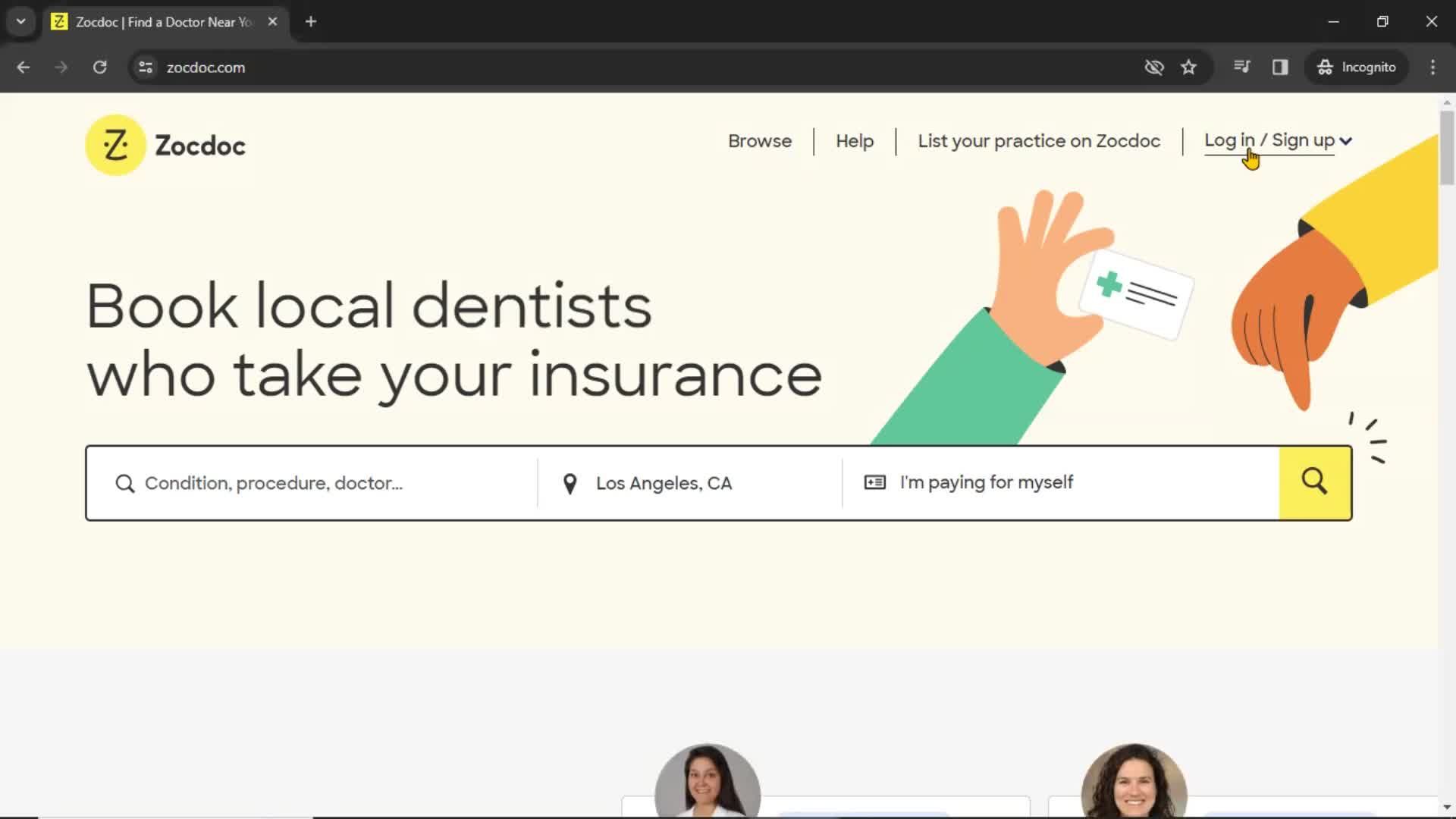Close the Zocdoc tab
This screenshot has height=819, width=1456.
(x=273, y=22)
